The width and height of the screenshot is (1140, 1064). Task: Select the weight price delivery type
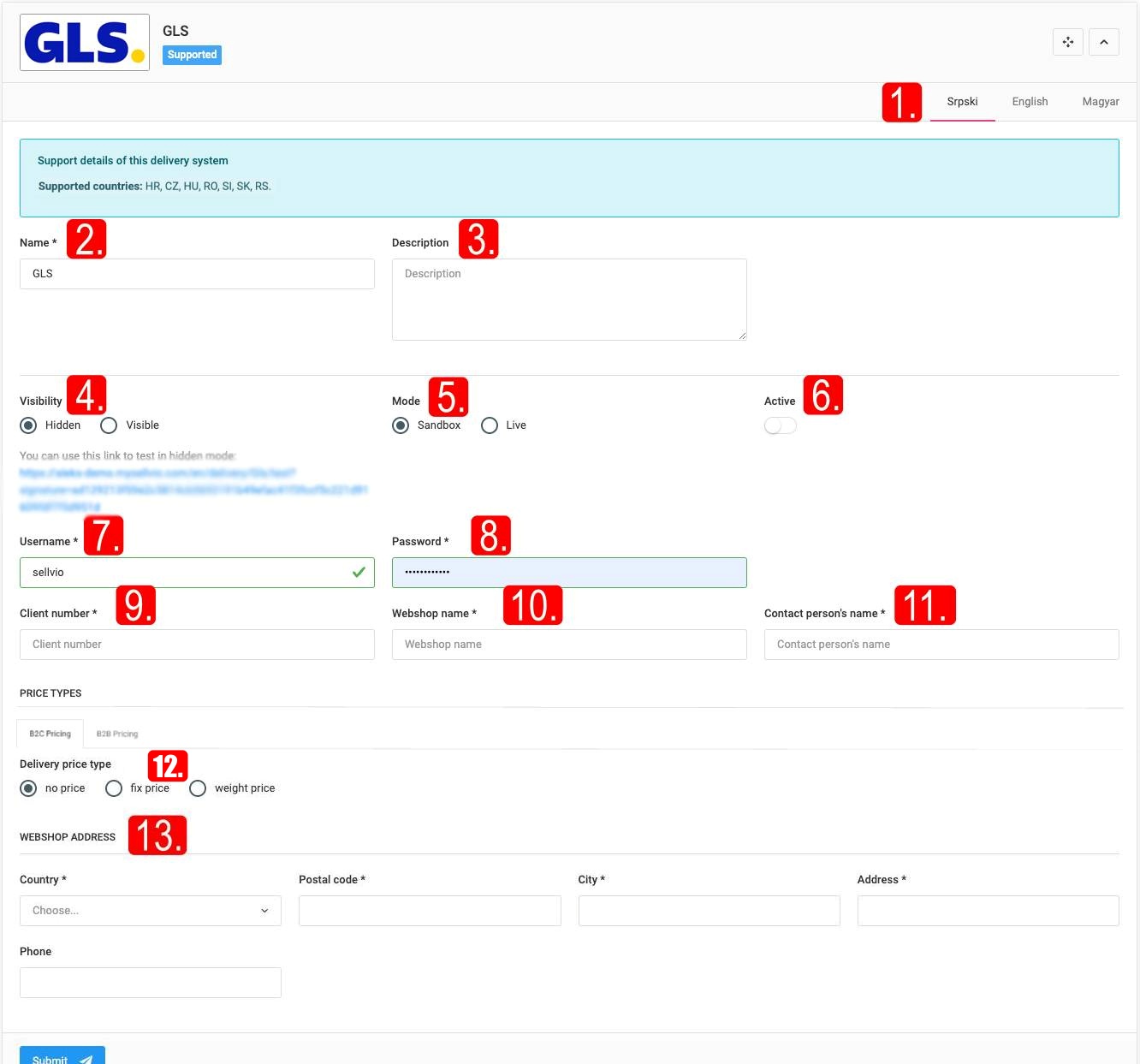[x=198, y=788]
